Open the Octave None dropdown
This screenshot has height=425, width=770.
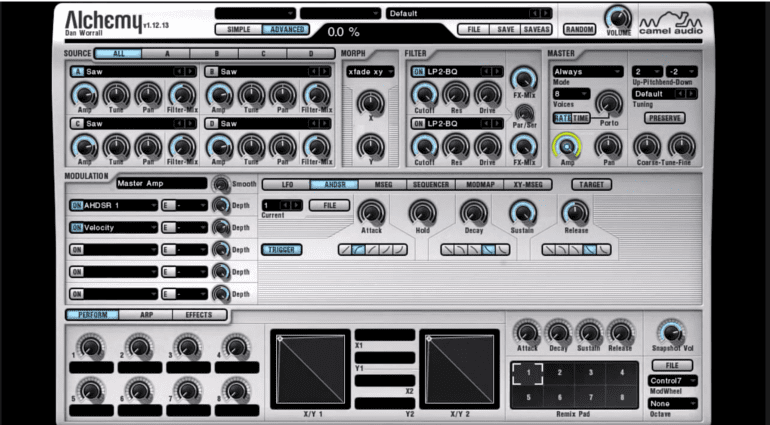[672, 403]
